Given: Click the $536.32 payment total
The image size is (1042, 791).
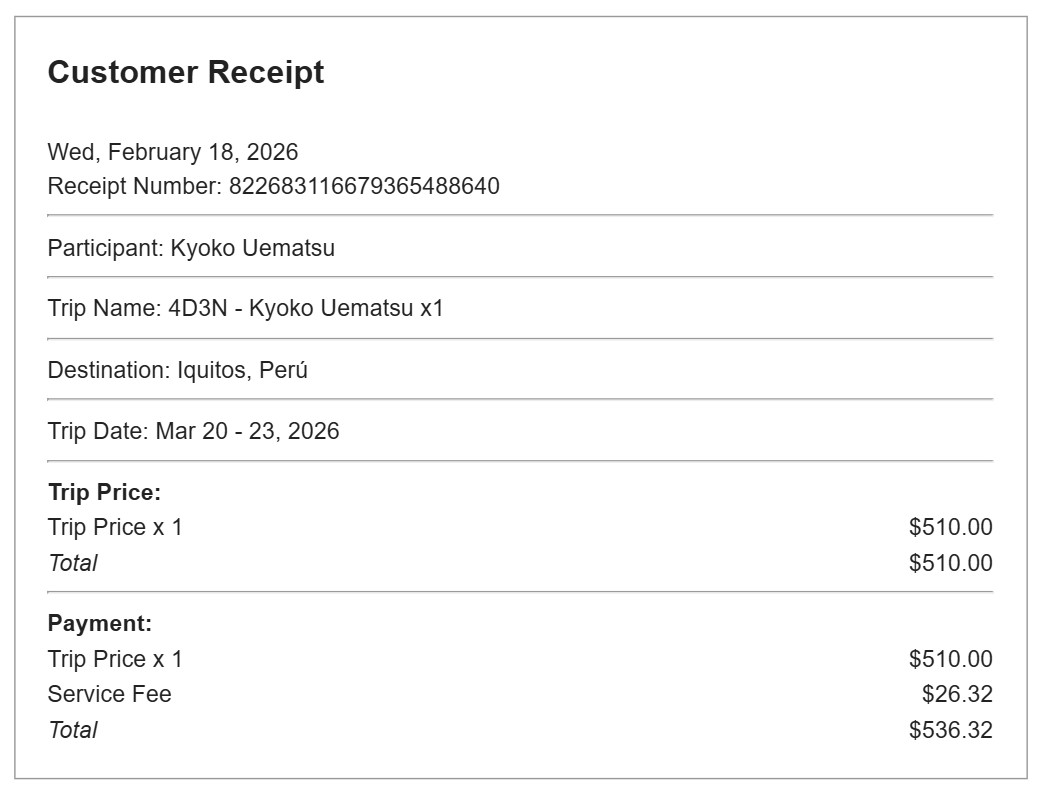Looking at the screenshot, I should (x=950, y=730).
